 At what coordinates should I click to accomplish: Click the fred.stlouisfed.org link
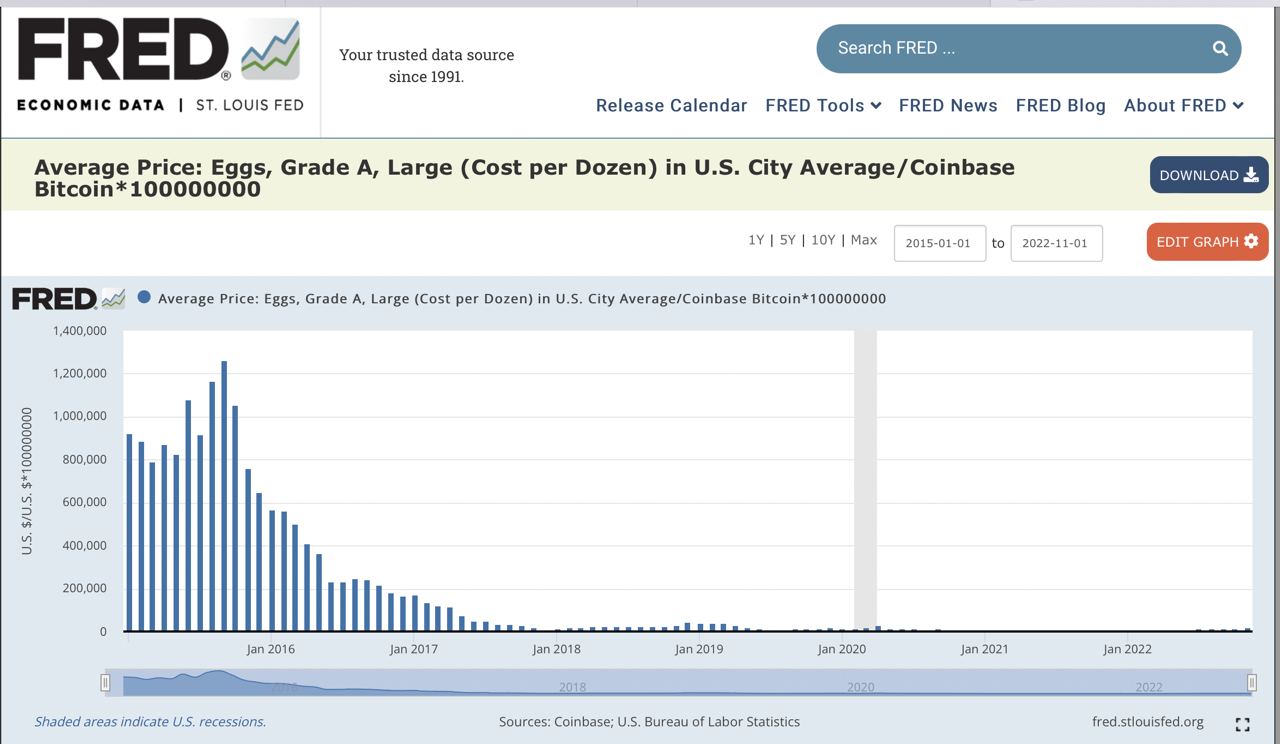[1148, 721]
